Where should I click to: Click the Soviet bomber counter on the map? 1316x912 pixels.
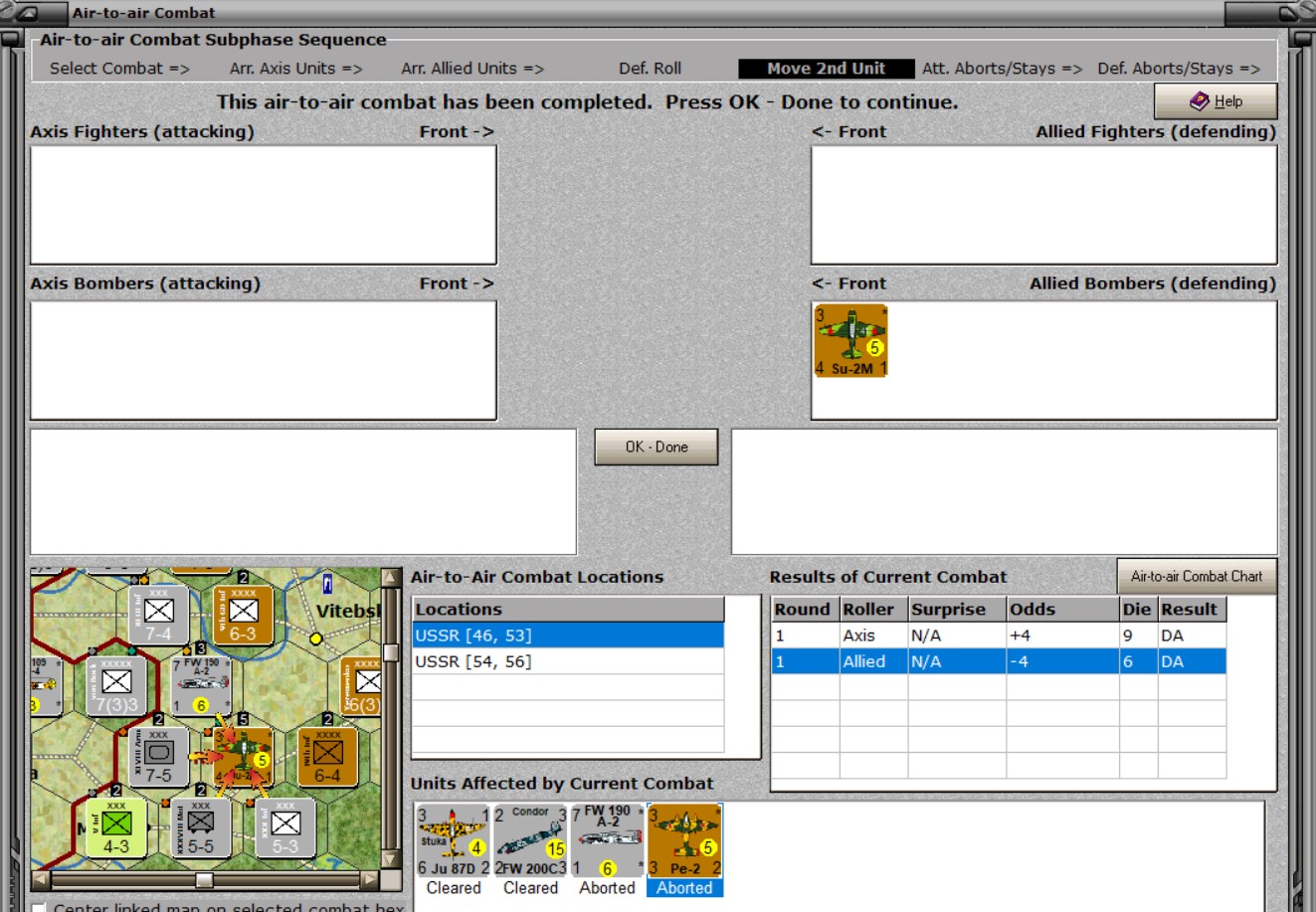pos(244,757)
